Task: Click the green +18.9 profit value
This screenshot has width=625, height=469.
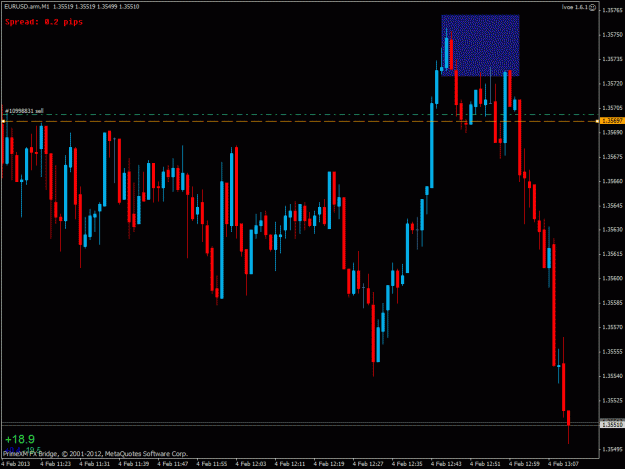Action: coord(20,440)
